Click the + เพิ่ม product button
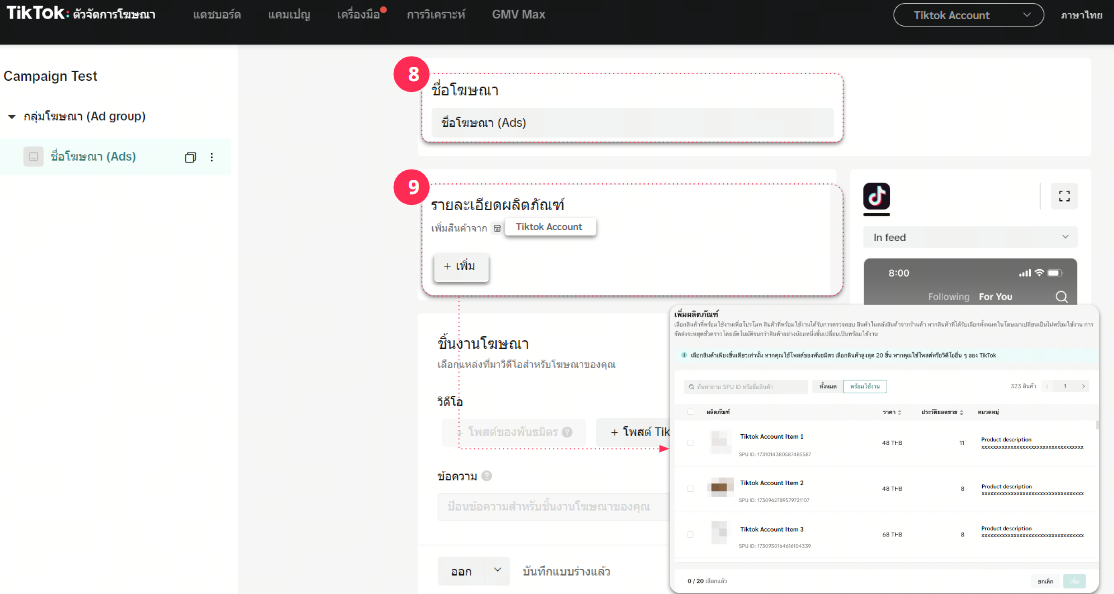Image resolution: width=1114 pixels, height=594 pixels. (461, 266)
